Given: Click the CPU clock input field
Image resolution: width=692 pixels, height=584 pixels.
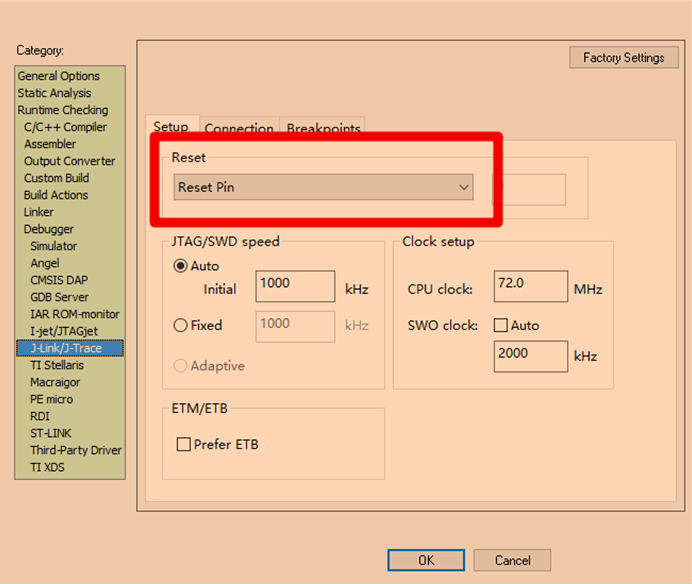Looking at the screenshot, I should tap(530, 286).
